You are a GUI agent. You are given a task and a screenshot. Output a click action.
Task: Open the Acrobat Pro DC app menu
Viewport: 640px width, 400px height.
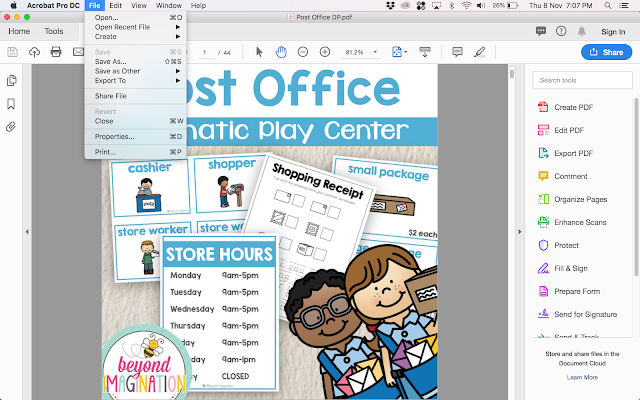(53, 5)
